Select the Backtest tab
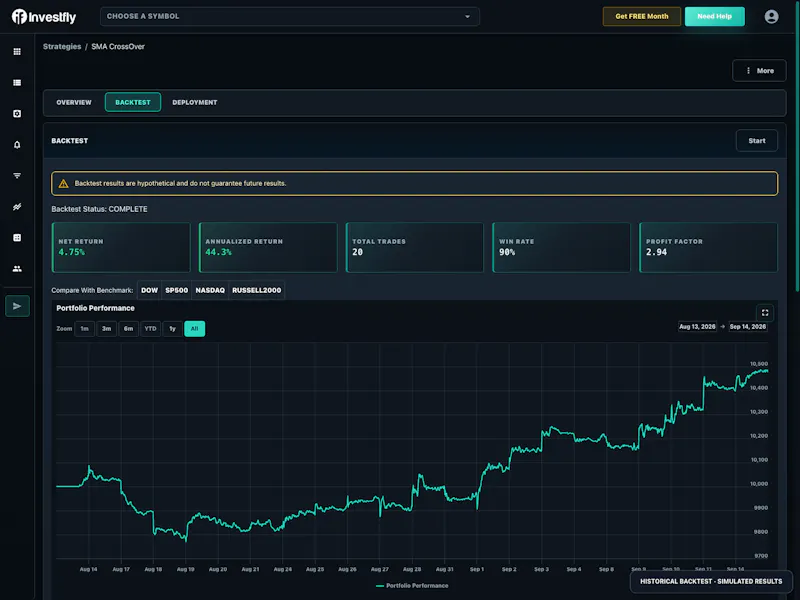This screenshot has height=600, width=800. [x=133, y=103]
